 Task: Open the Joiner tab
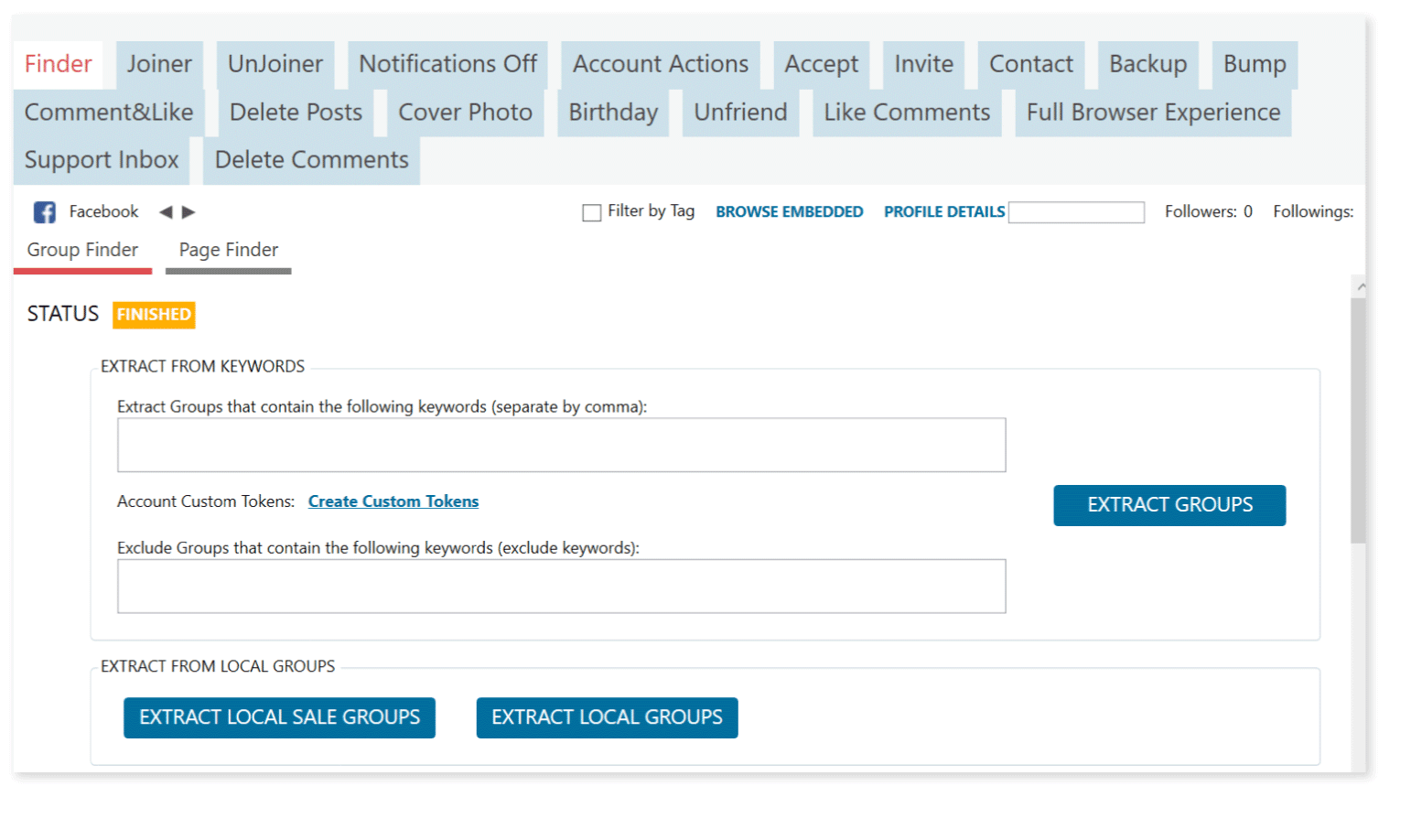click(159, 64)
